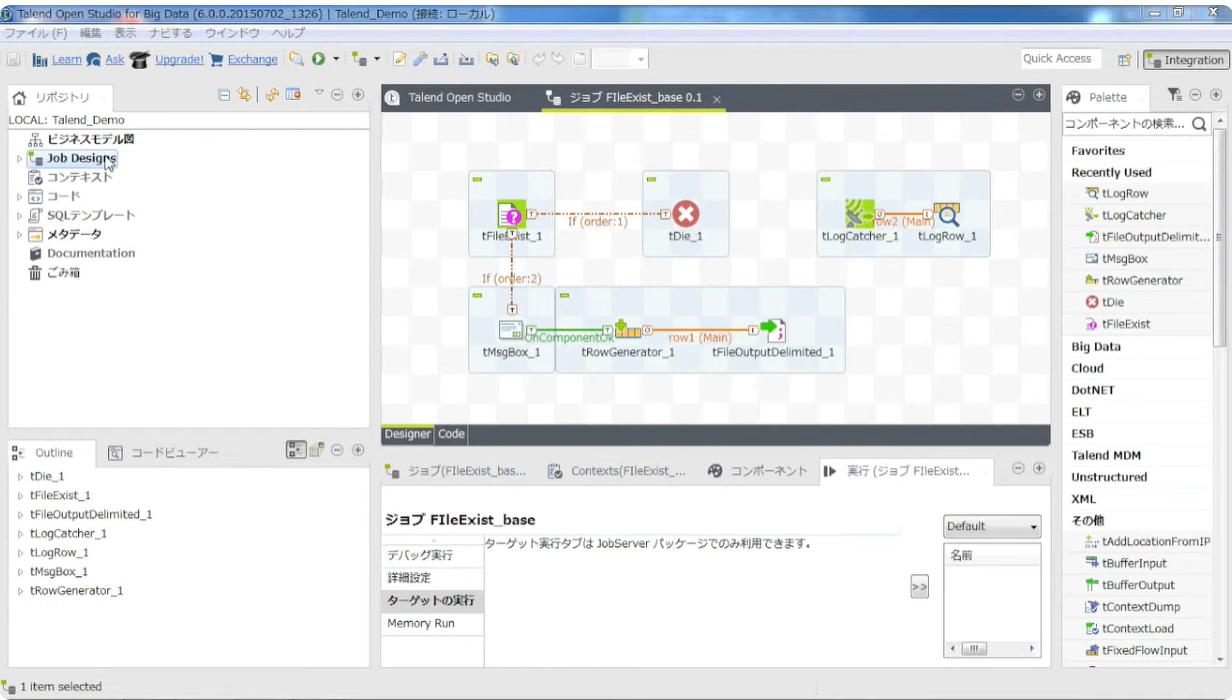Click the link-with-editor icon in repository
Screen dimensions: 1232x700
pyautogui.click(x=243, y=95)
